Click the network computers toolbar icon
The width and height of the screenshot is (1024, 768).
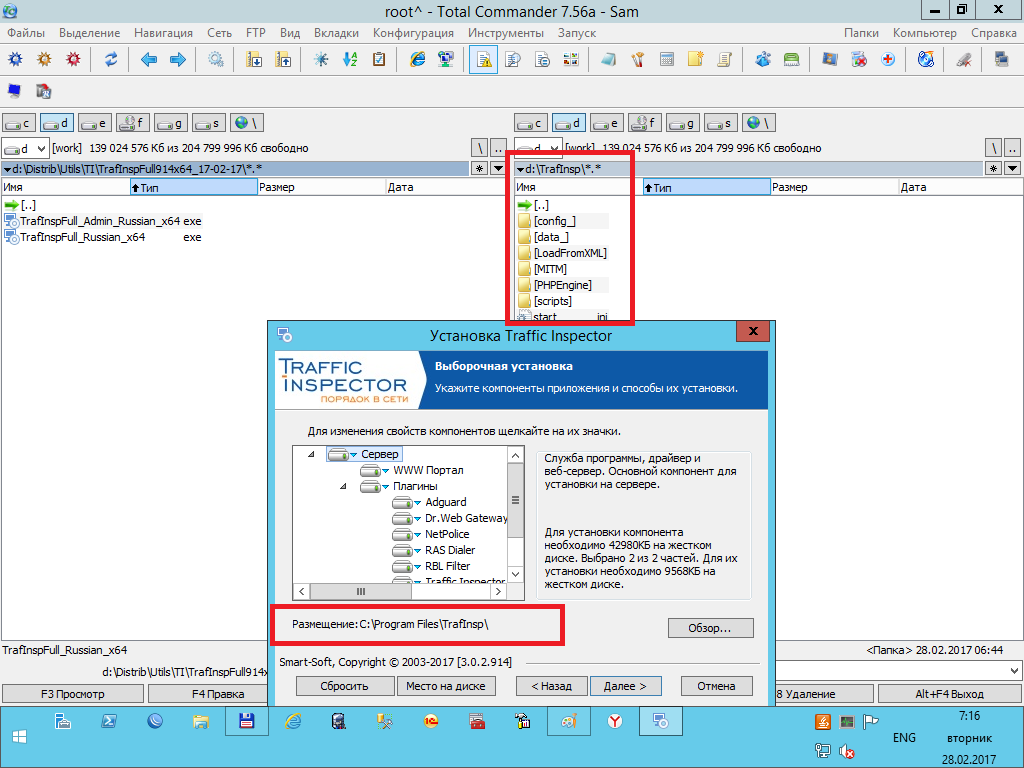446,59
